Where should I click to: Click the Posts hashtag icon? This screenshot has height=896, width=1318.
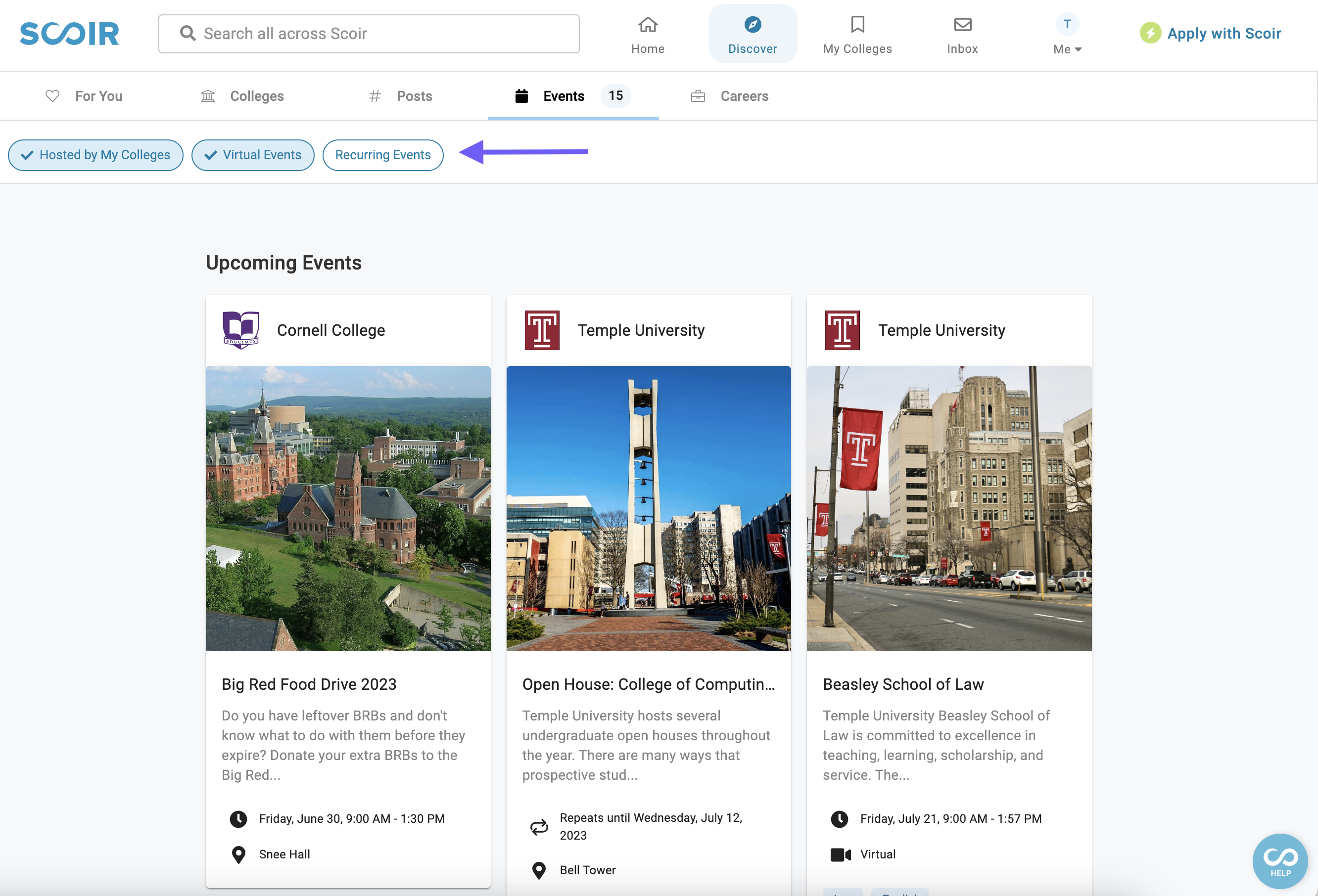click(375, 96)
